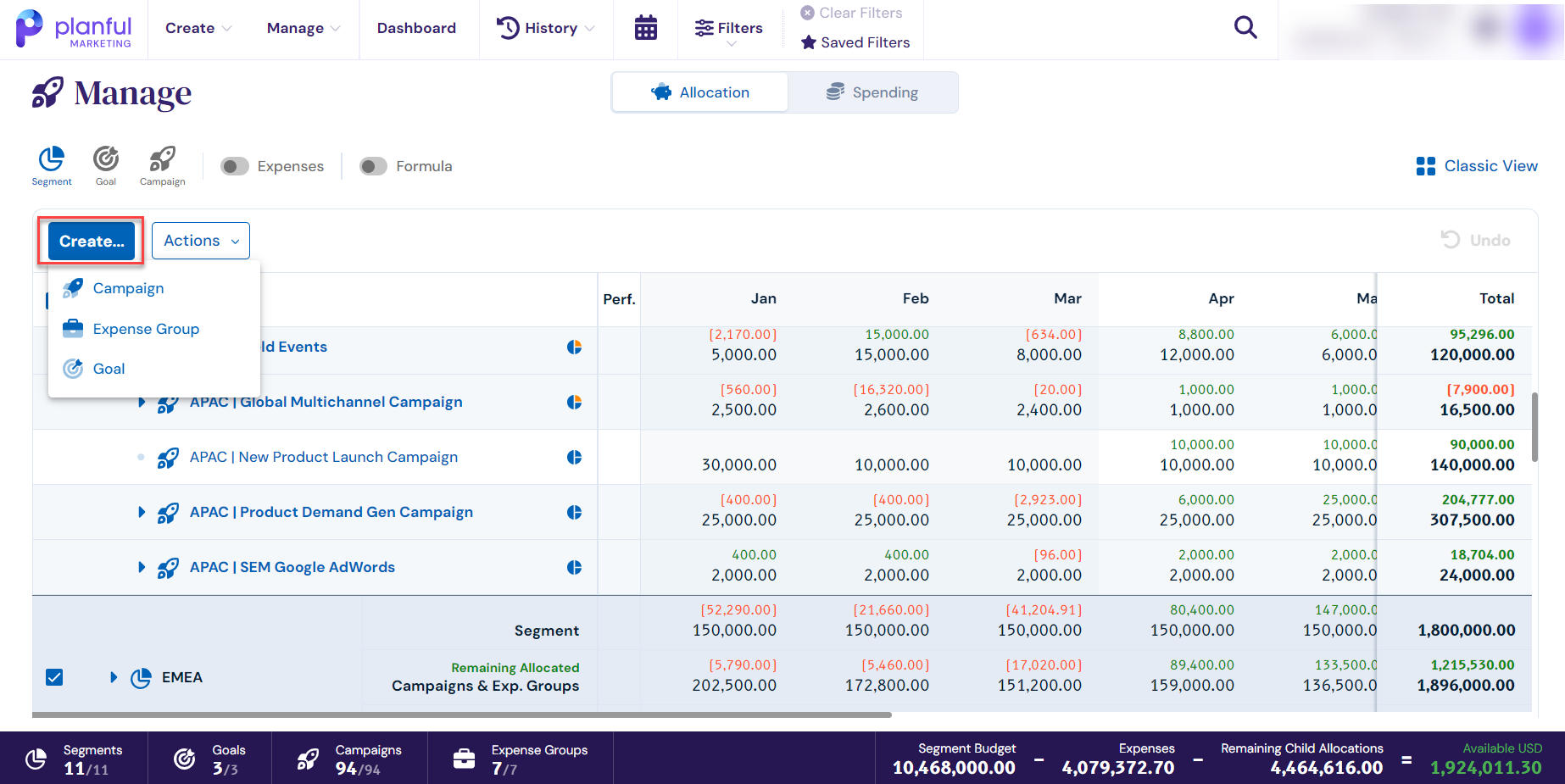Image resolution: width=1565 pixels, height=784 pixels.
Task: Click the EMEA segment pie icon
Action: tap(141, 678)
